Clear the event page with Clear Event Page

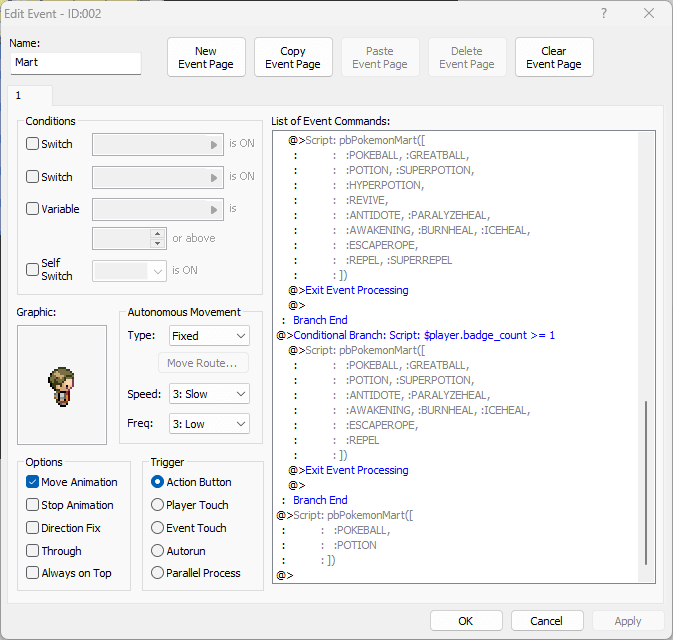tap(554, 57)
